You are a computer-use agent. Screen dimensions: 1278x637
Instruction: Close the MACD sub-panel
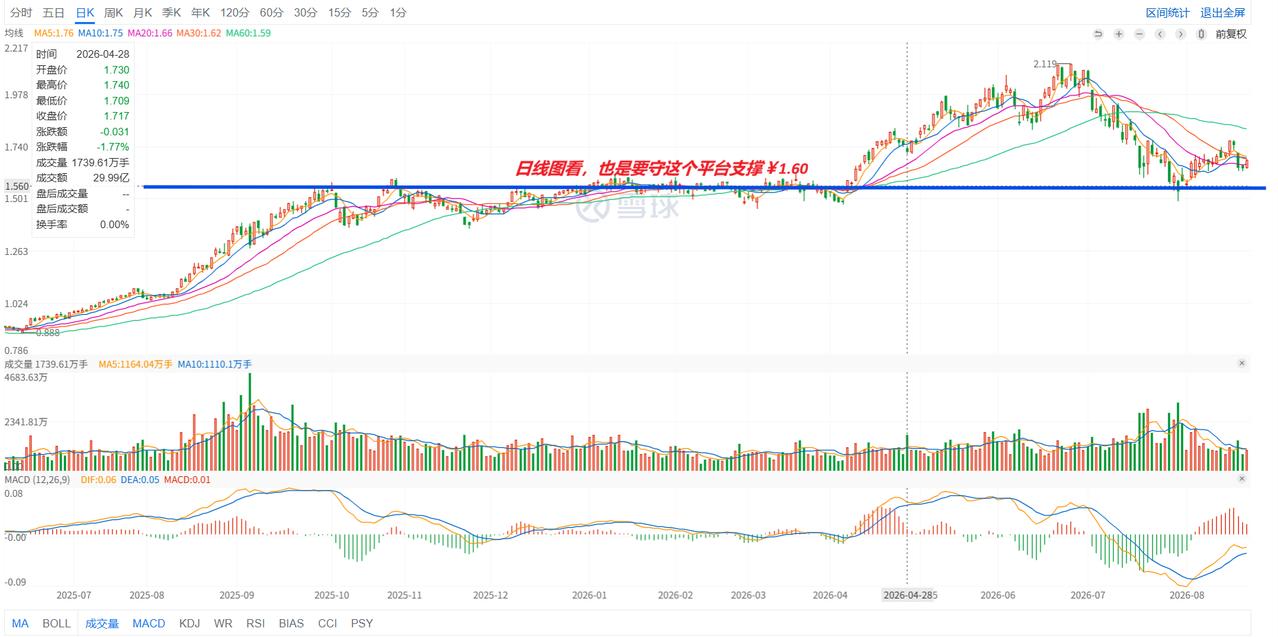coord(1242,480)
